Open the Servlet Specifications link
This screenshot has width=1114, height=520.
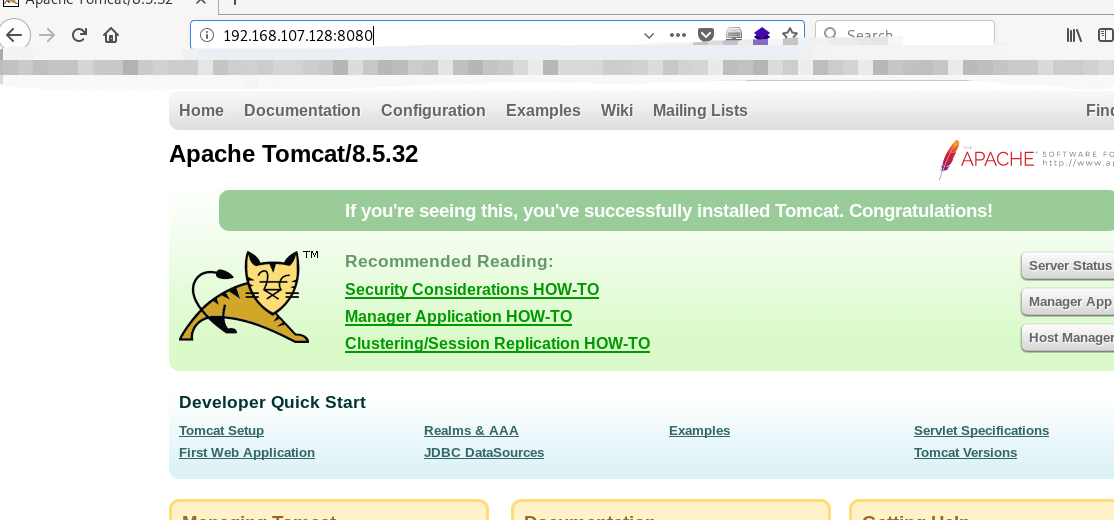pos(981,431)
